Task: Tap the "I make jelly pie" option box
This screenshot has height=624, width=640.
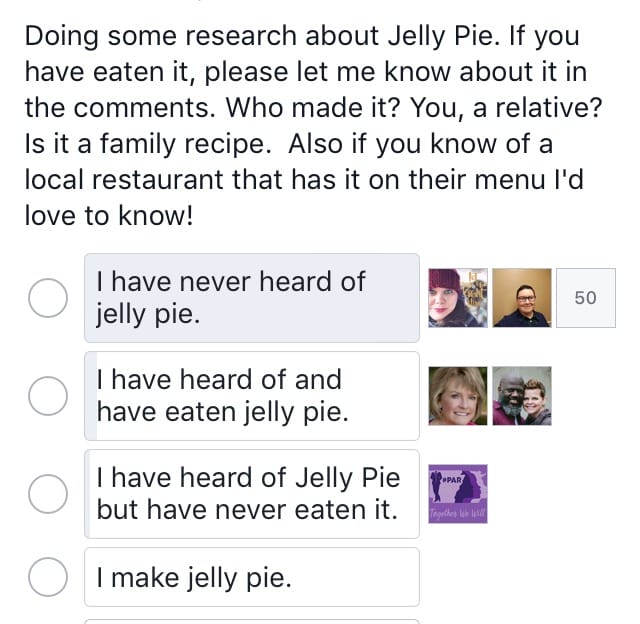Action: coord(252,577)
